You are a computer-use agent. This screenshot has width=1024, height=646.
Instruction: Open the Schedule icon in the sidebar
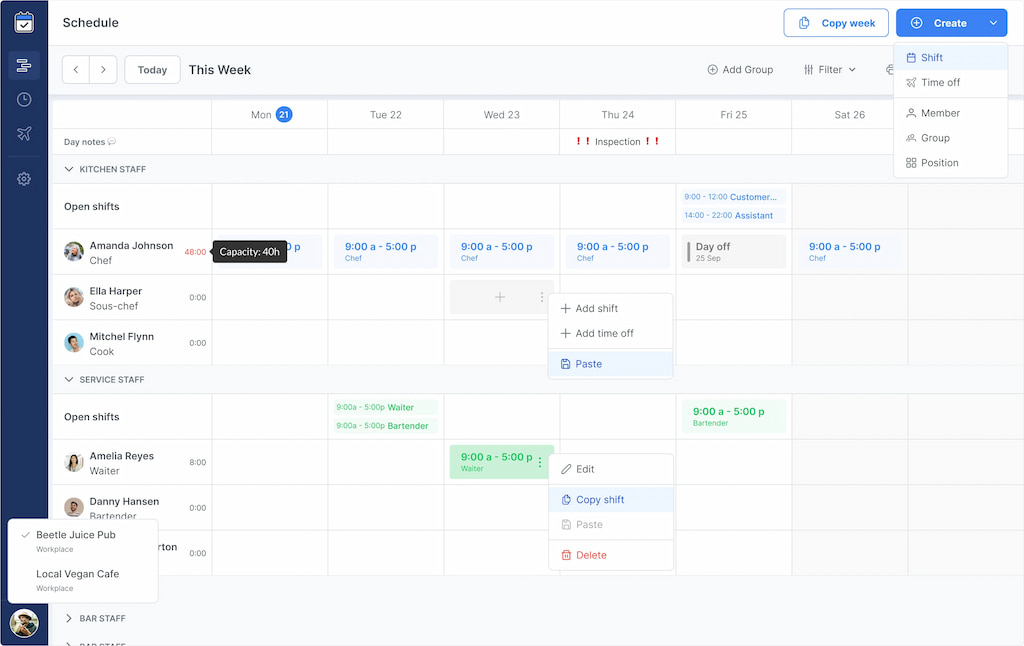coord(24,64)
